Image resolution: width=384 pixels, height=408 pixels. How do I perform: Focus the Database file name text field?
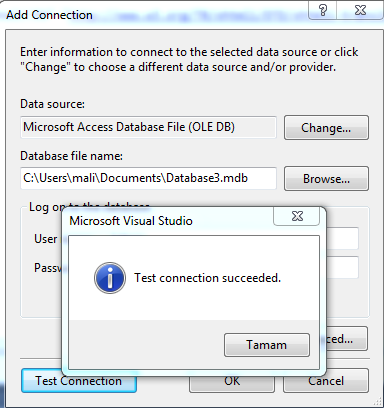148,178
